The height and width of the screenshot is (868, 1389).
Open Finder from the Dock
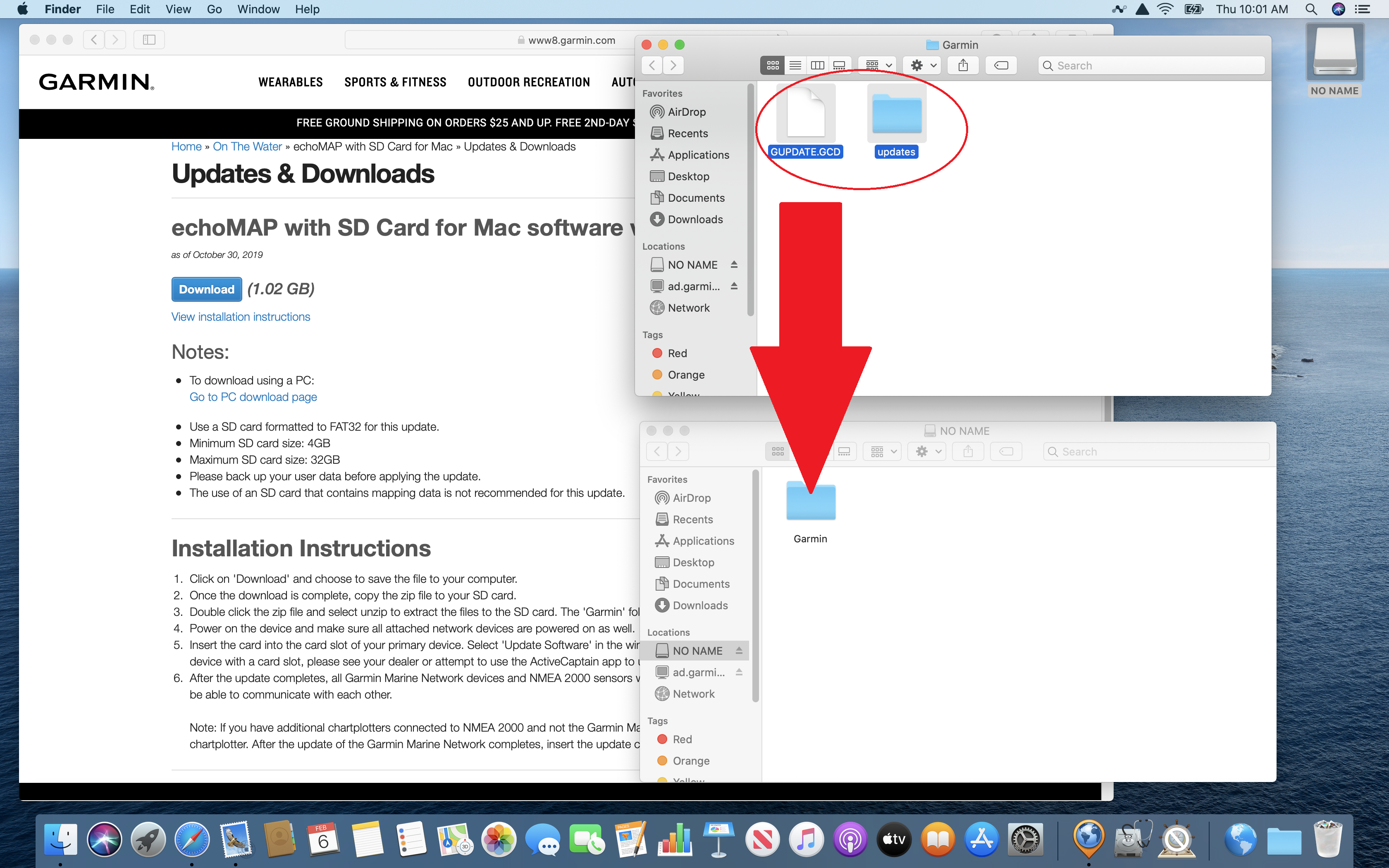pyautogui.click(x=60, y=840)
